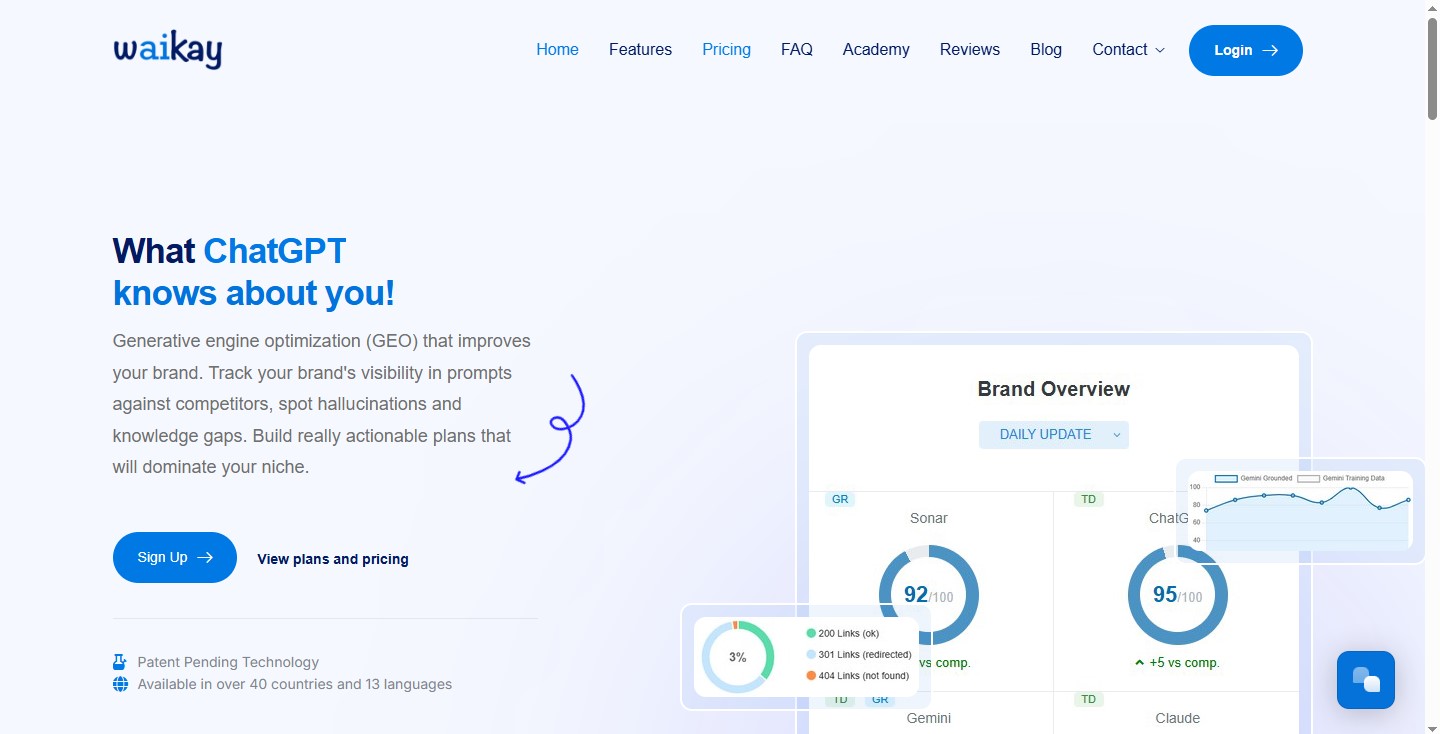Click the page vertical scrollbar
The width and height of the screenshot is (1440, 734).
1432,70
